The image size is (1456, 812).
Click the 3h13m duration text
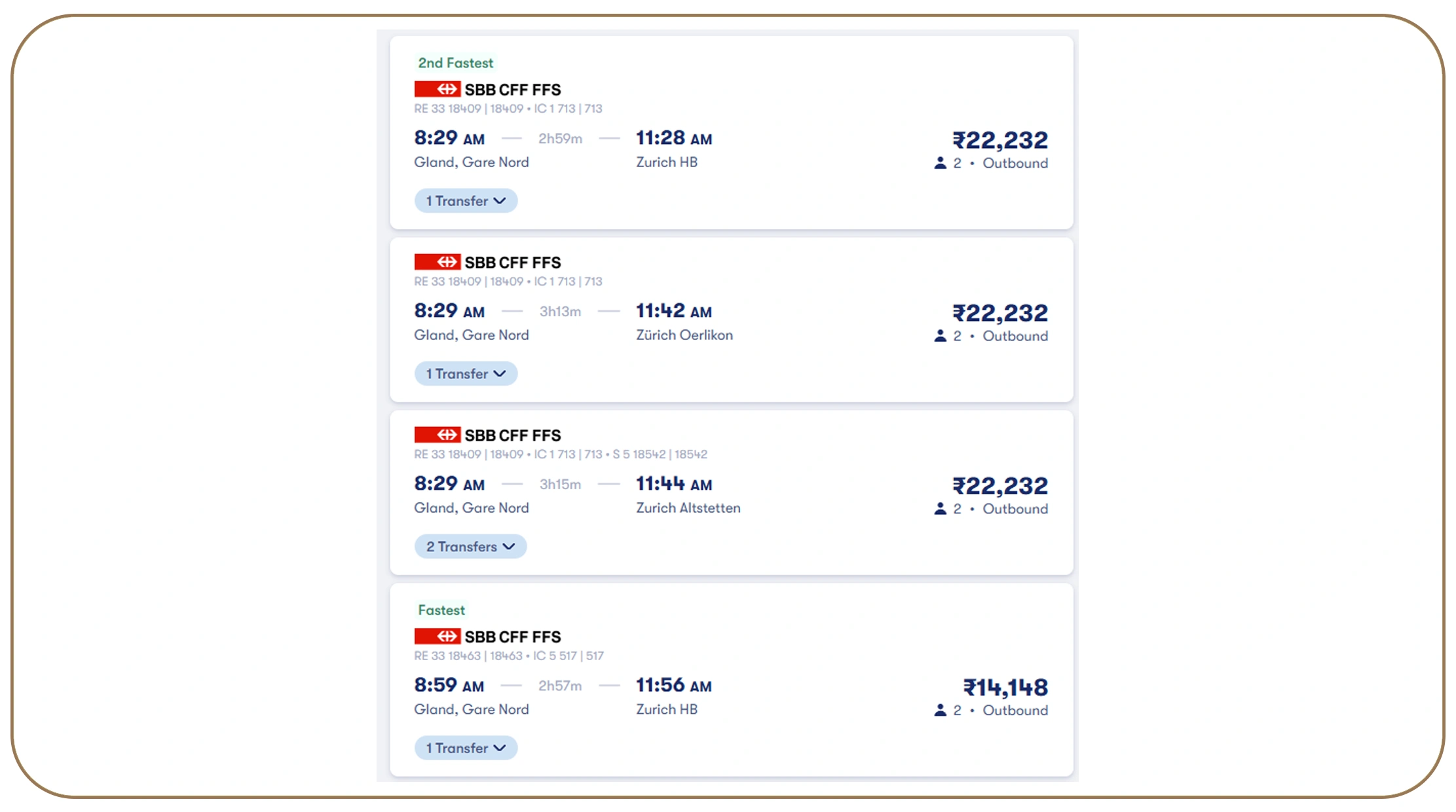560,312
